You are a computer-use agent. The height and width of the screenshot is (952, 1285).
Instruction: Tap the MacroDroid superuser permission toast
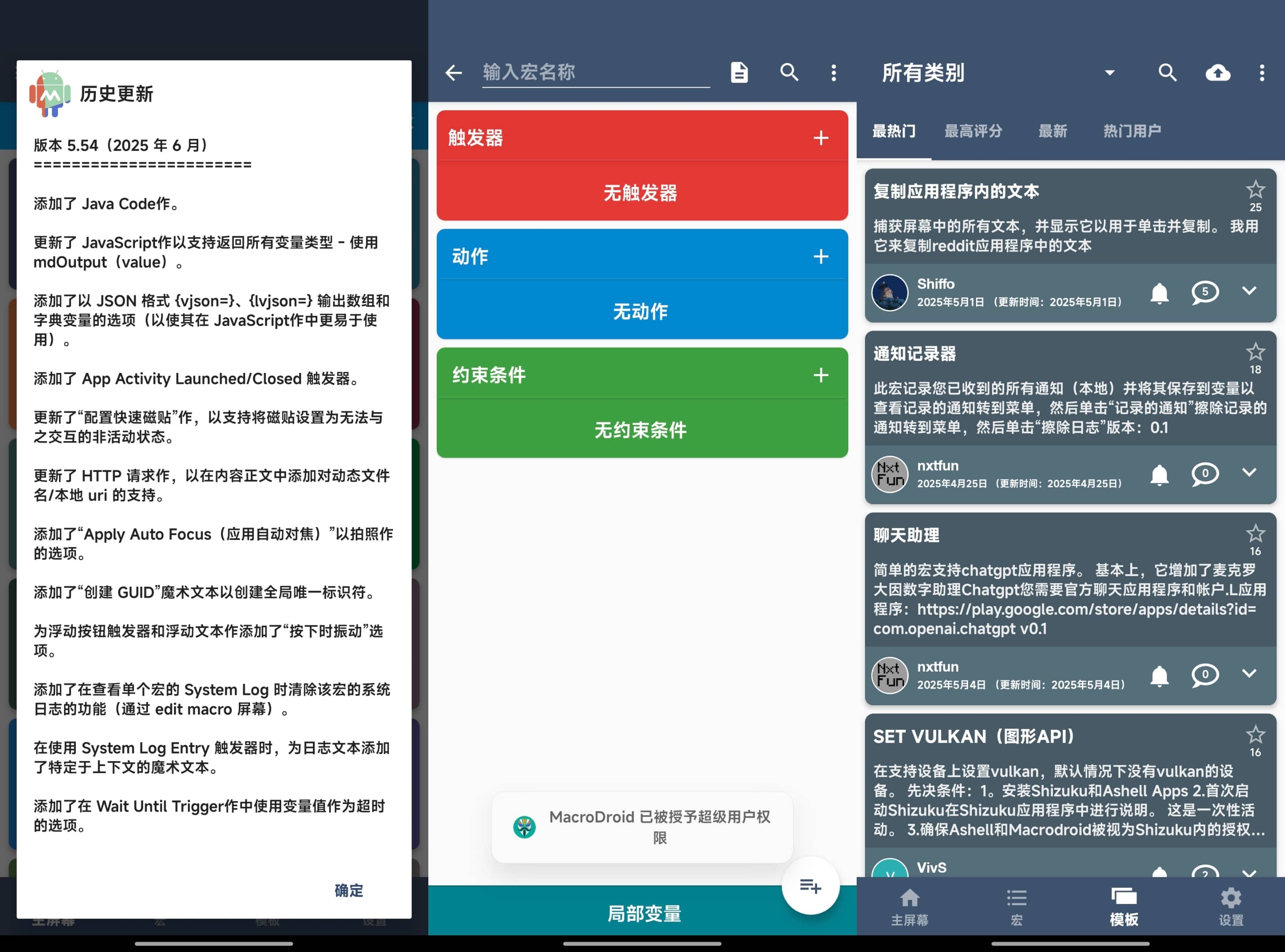(x=642, y=827)
